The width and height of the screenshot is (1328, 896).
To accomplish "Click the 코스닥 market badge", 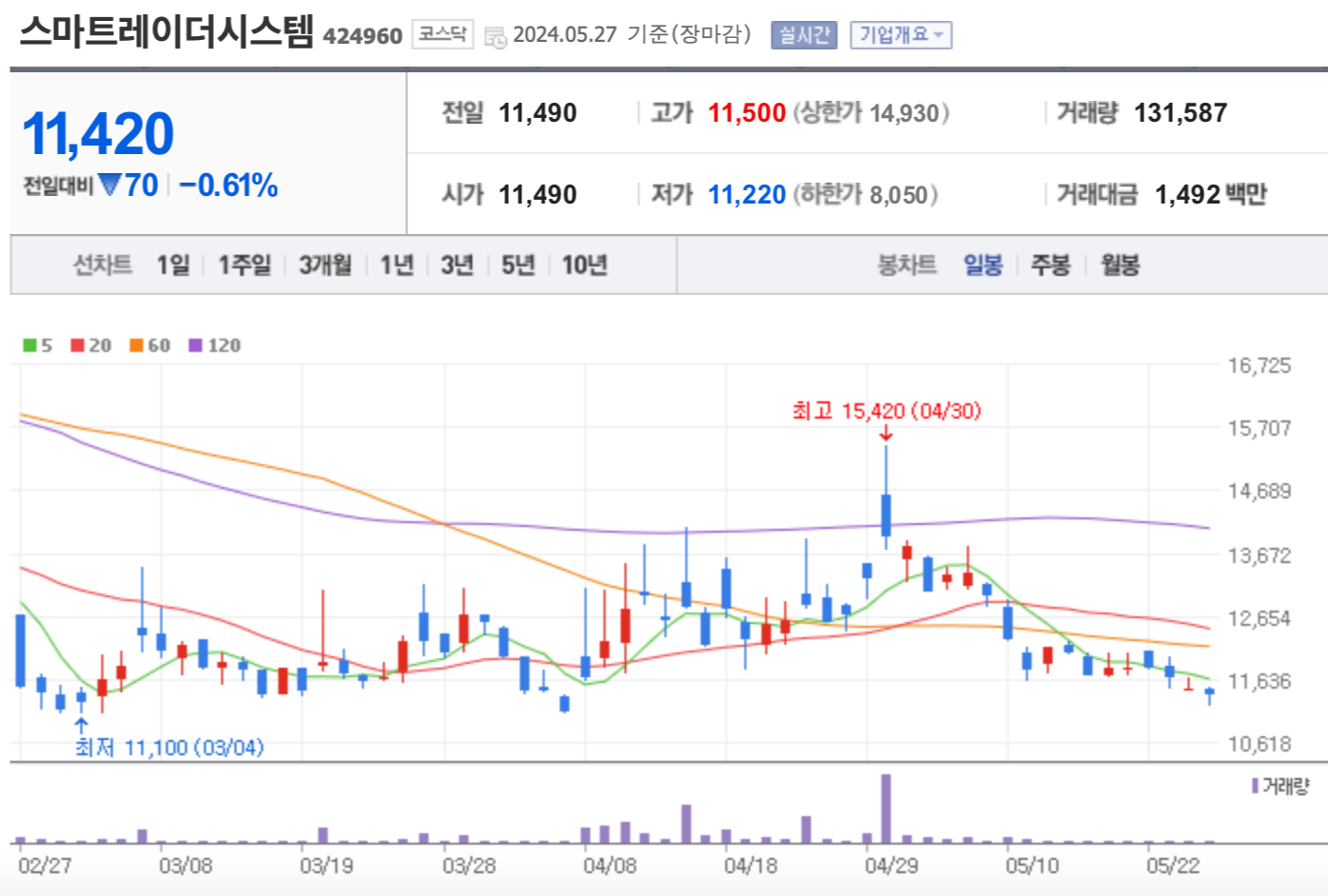I will click(442, 34).
